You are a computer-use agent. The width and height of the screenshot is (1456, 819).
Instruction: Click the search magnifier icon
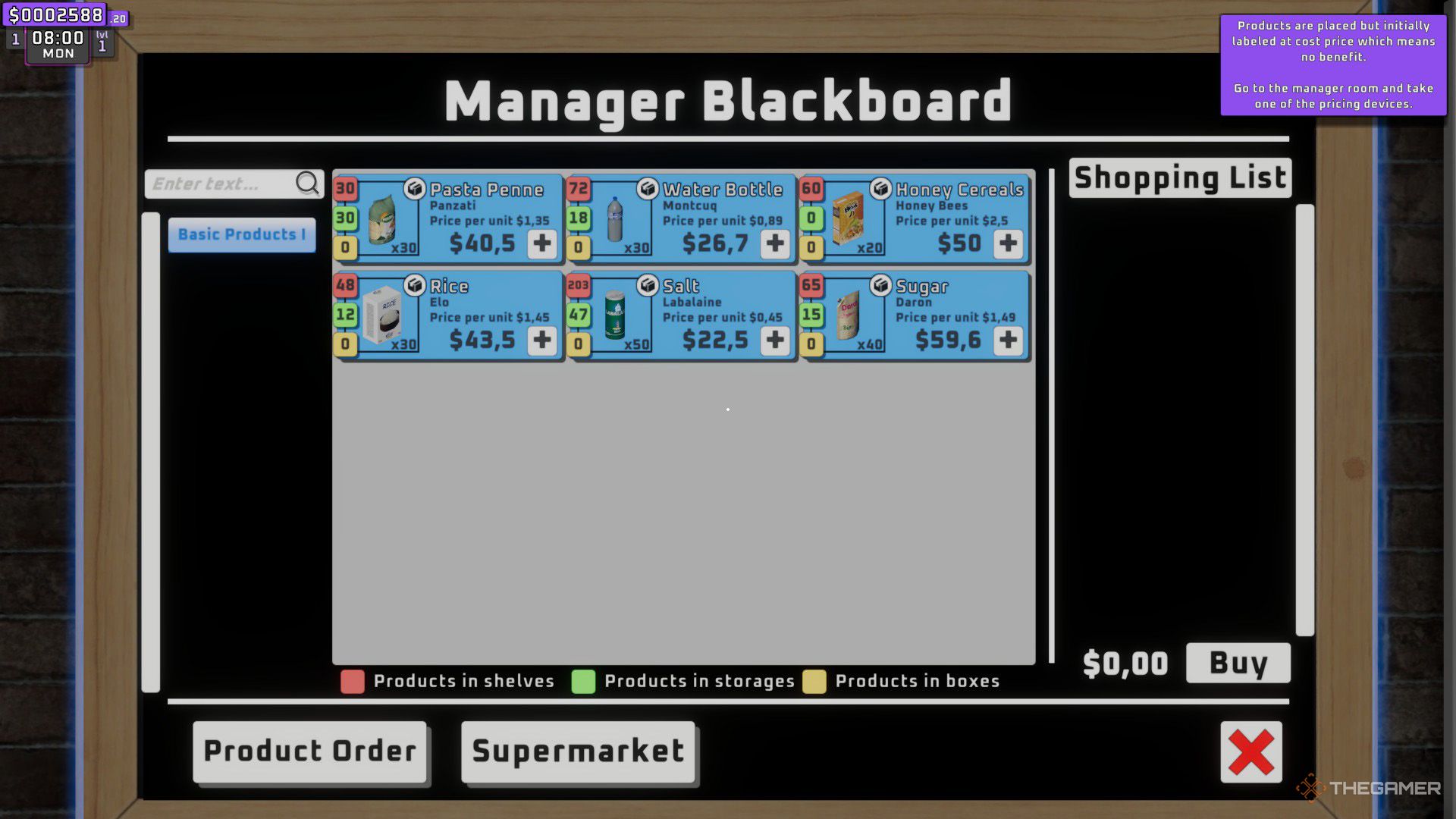tap(308, 183)
